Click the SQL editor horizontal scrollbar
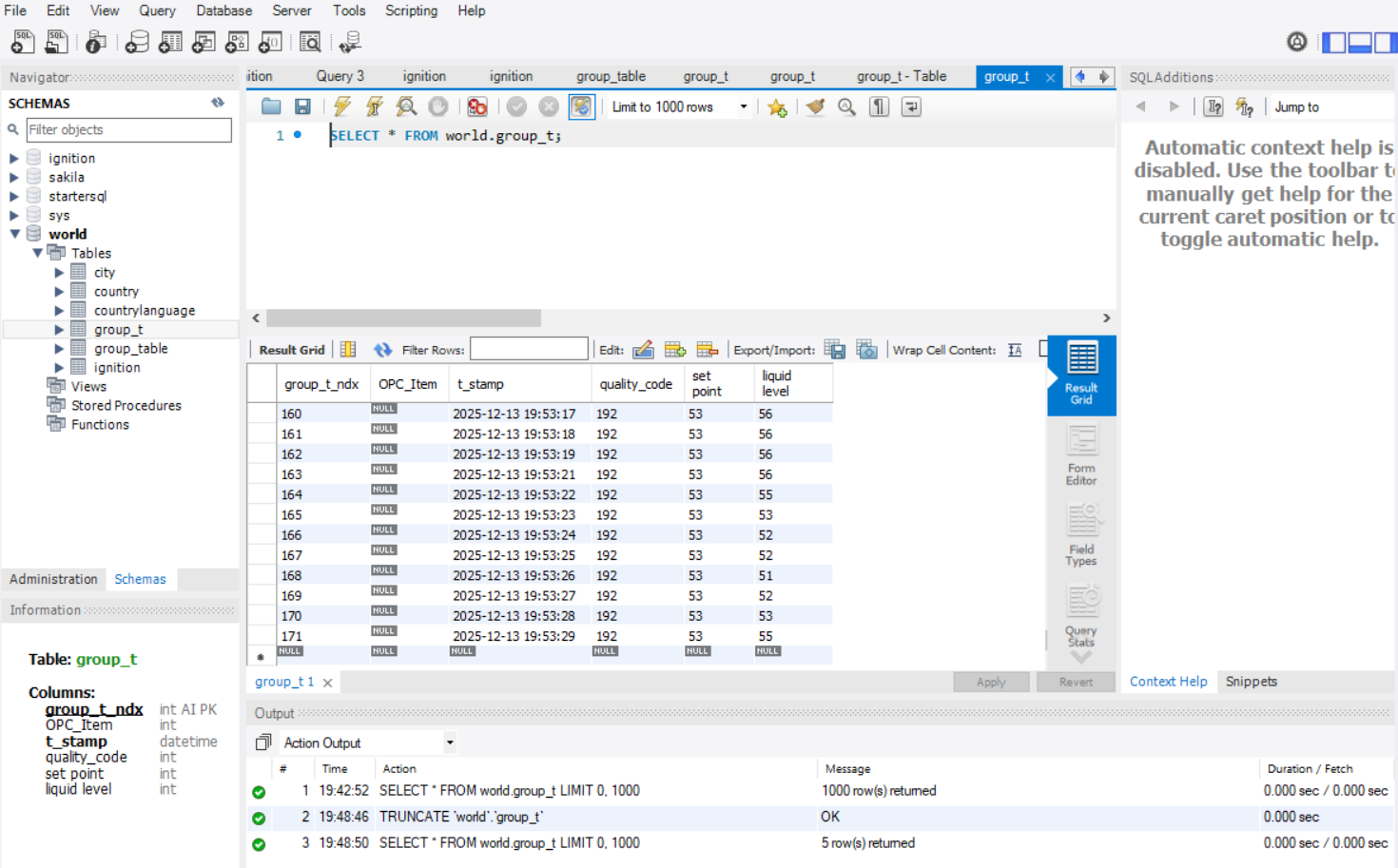The image size is (1398, 868). coord(403,318)
